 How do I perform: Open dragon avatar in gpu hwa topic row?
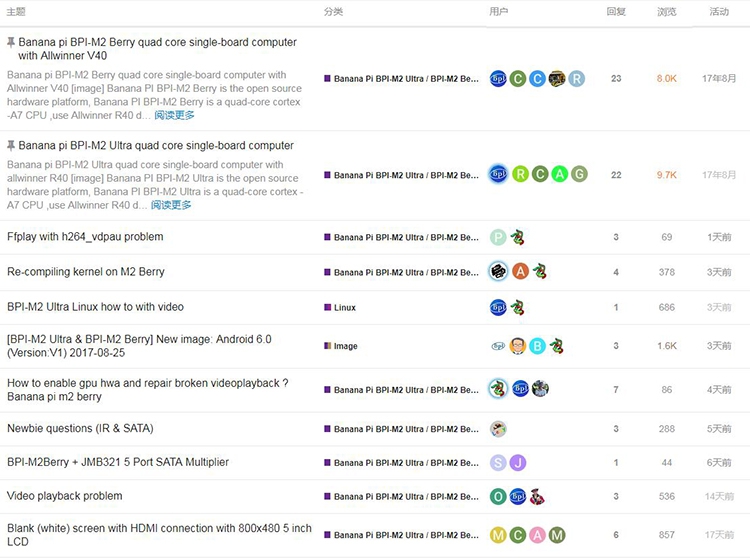[498, 389]
